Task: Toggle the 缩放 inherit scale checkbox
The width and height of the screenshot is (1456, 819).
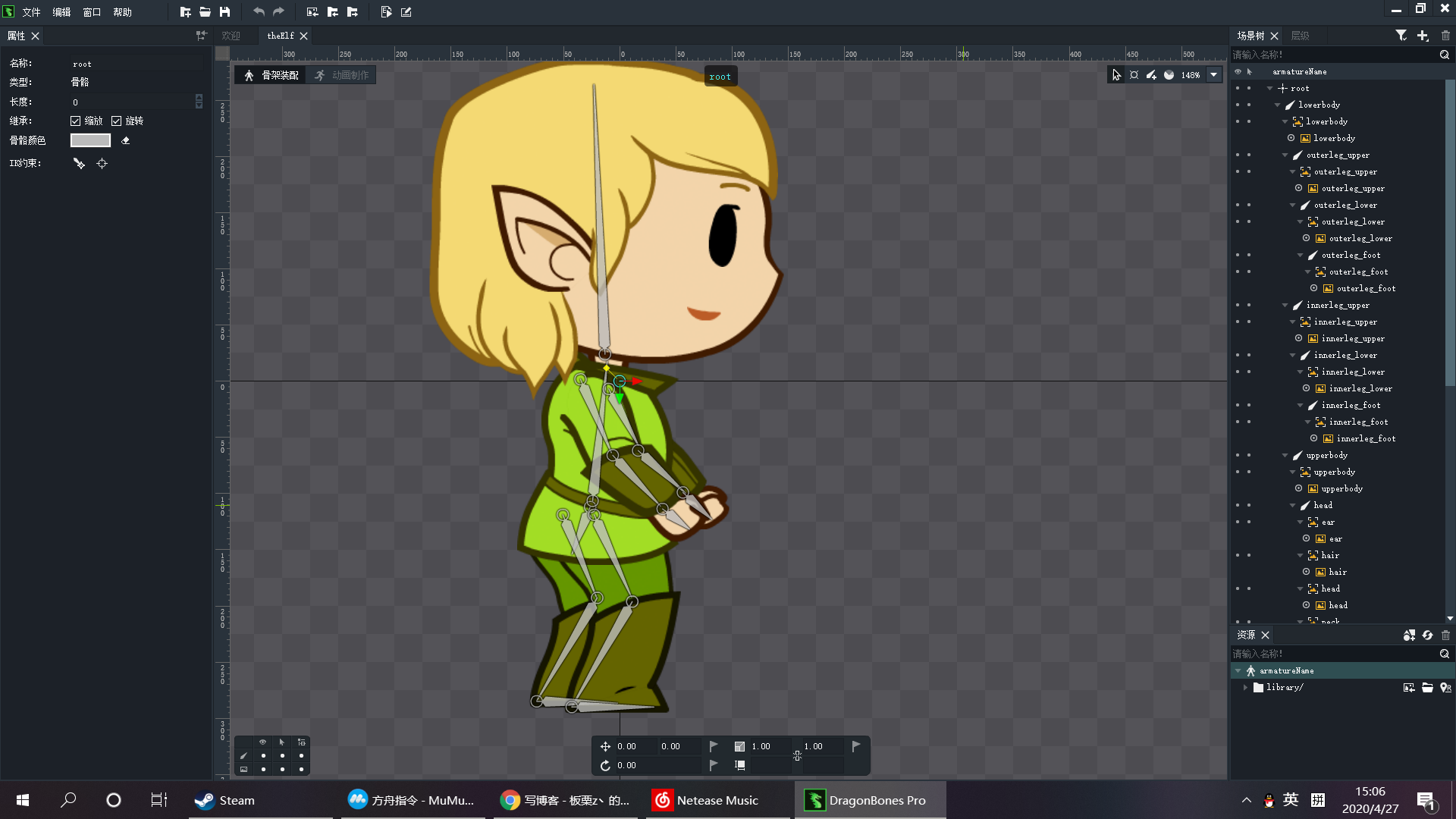Action: (76, 121)
